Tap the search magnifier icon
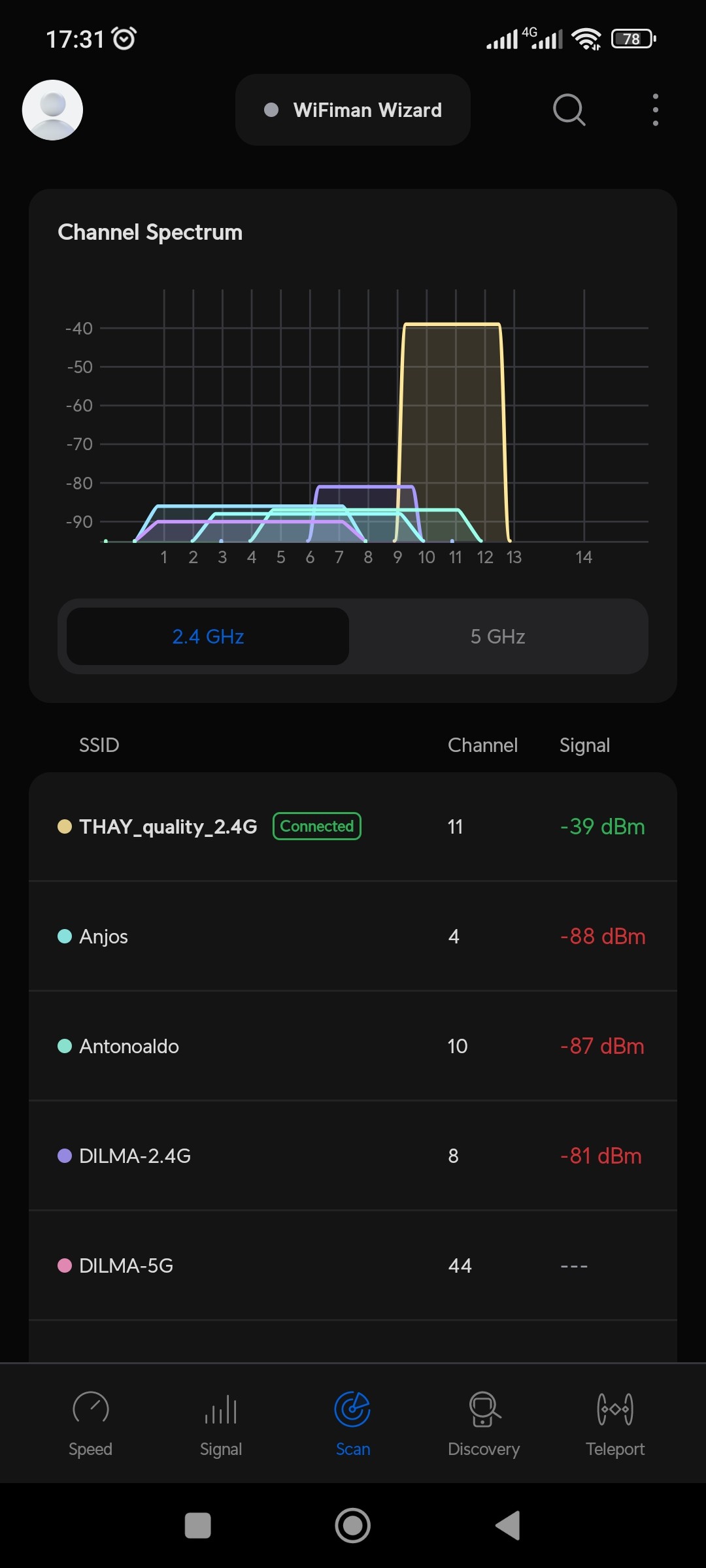The height and width of the screenshot is (1568, 706). pyautogui.click(x=569, y=110)
